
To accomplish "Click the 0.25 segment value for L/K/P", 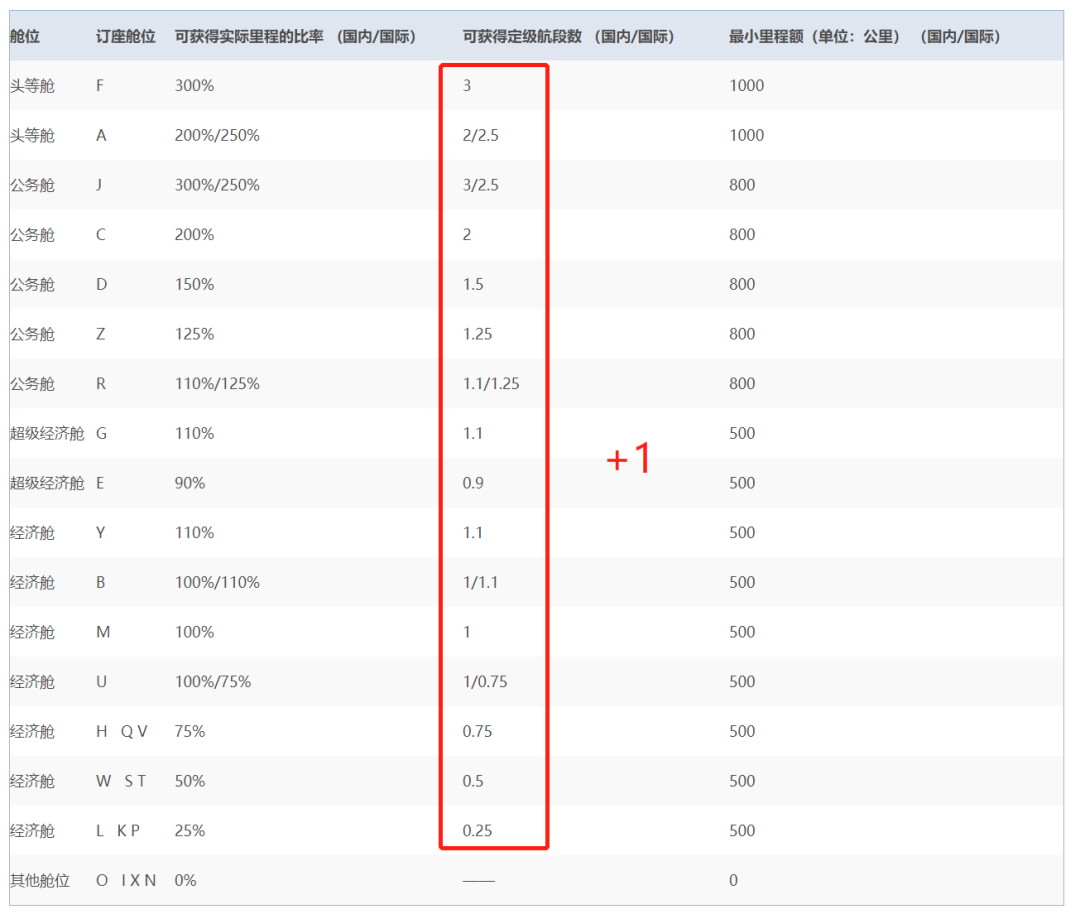I will [477, 831].
